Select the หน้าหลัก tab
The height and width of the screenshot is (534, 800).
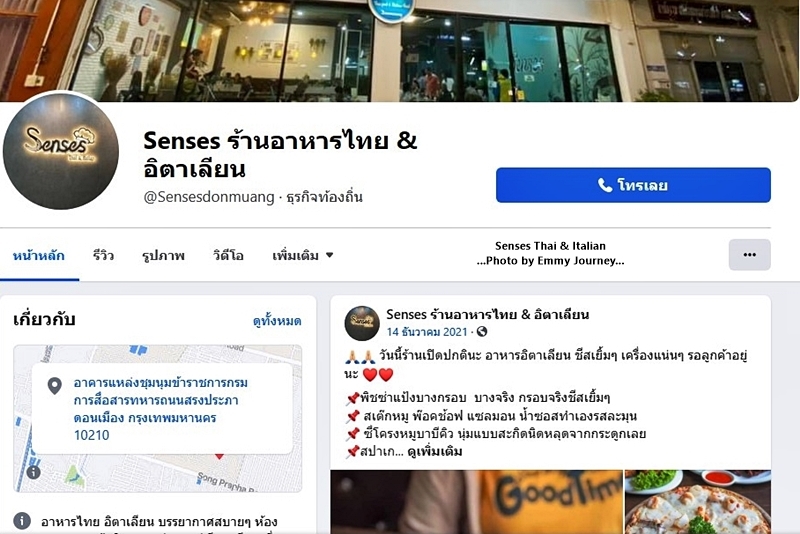pos(39,255)
